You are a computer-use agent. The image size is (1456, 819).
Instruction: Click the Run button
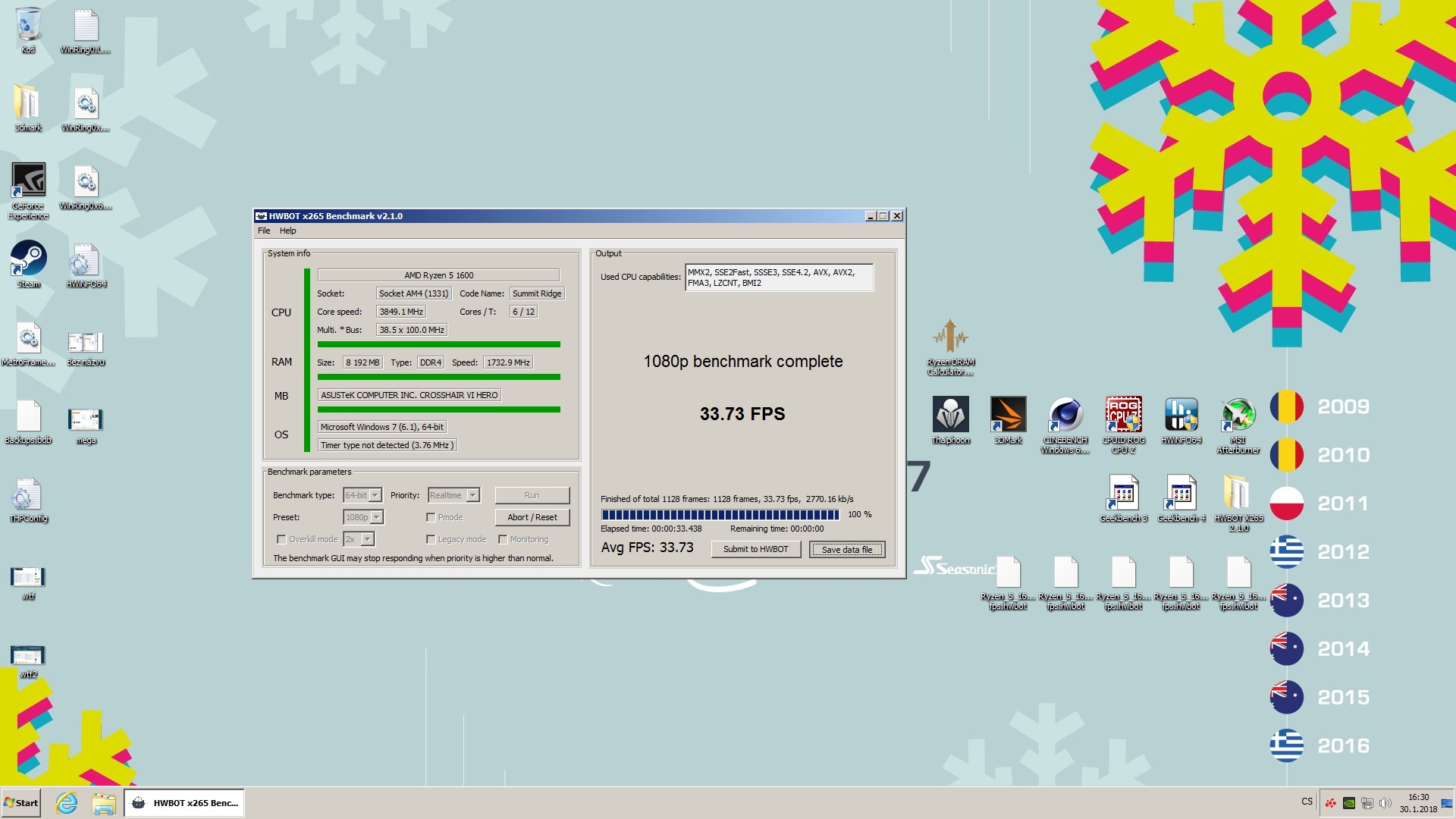[532, 495]
